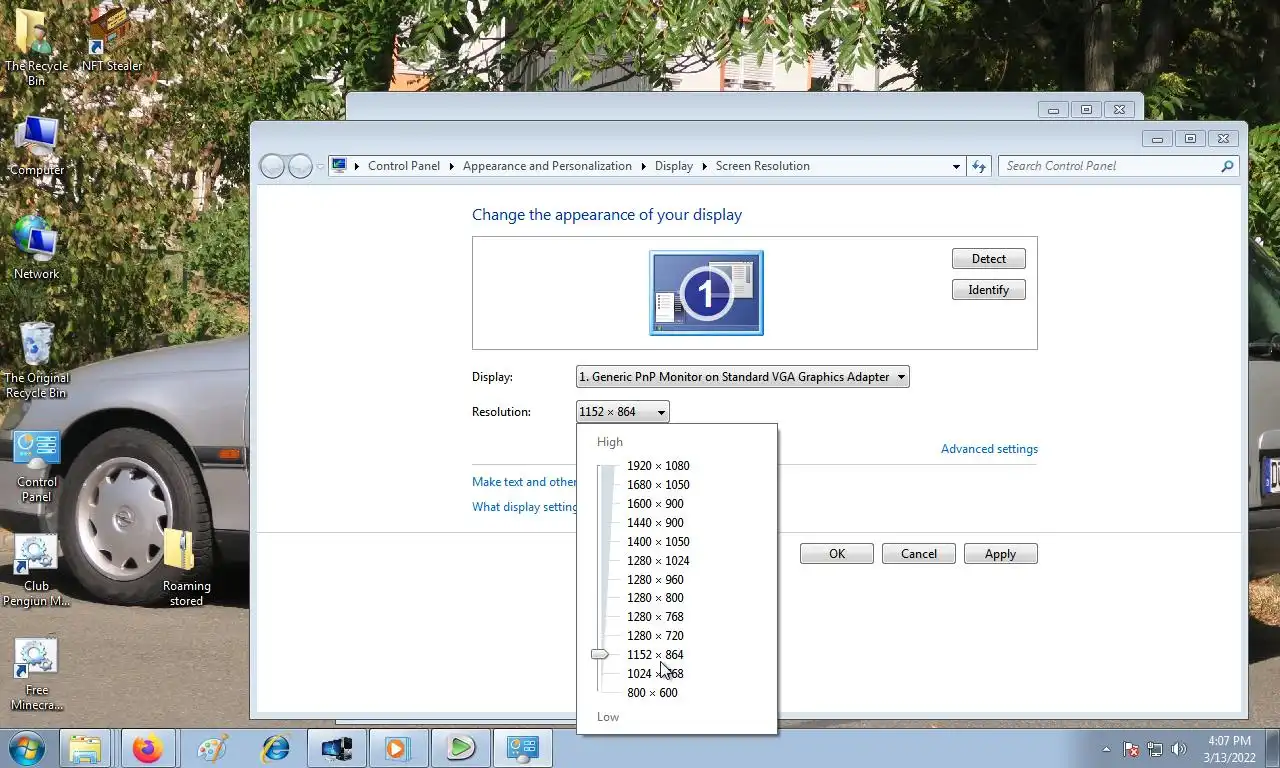This screenshot has height=768, width=1280.
Task: Show hidden system tray icons
Action: [x=1106, y=749]
